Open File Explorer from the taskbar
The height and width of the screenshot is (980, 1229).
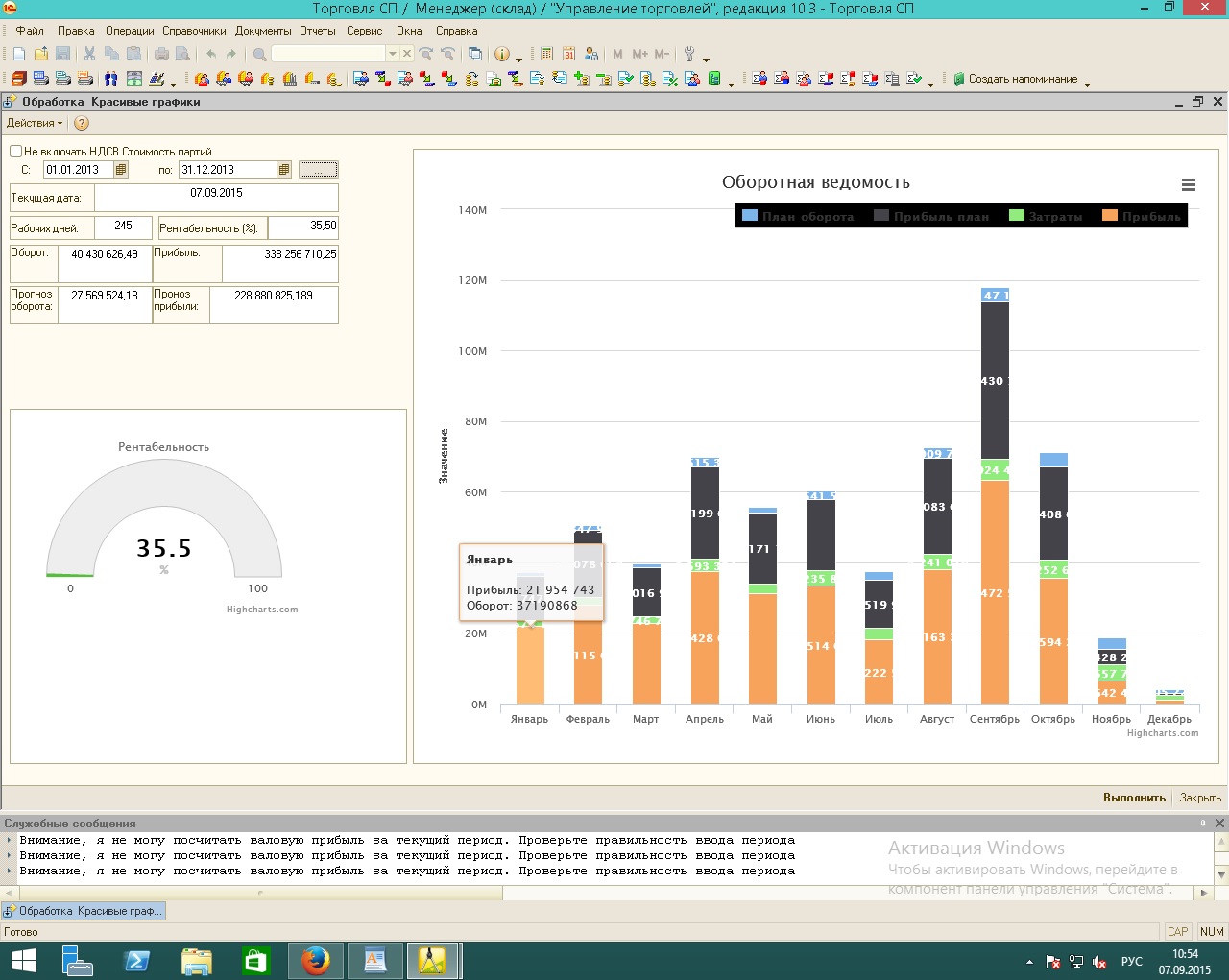click(196, 960)
